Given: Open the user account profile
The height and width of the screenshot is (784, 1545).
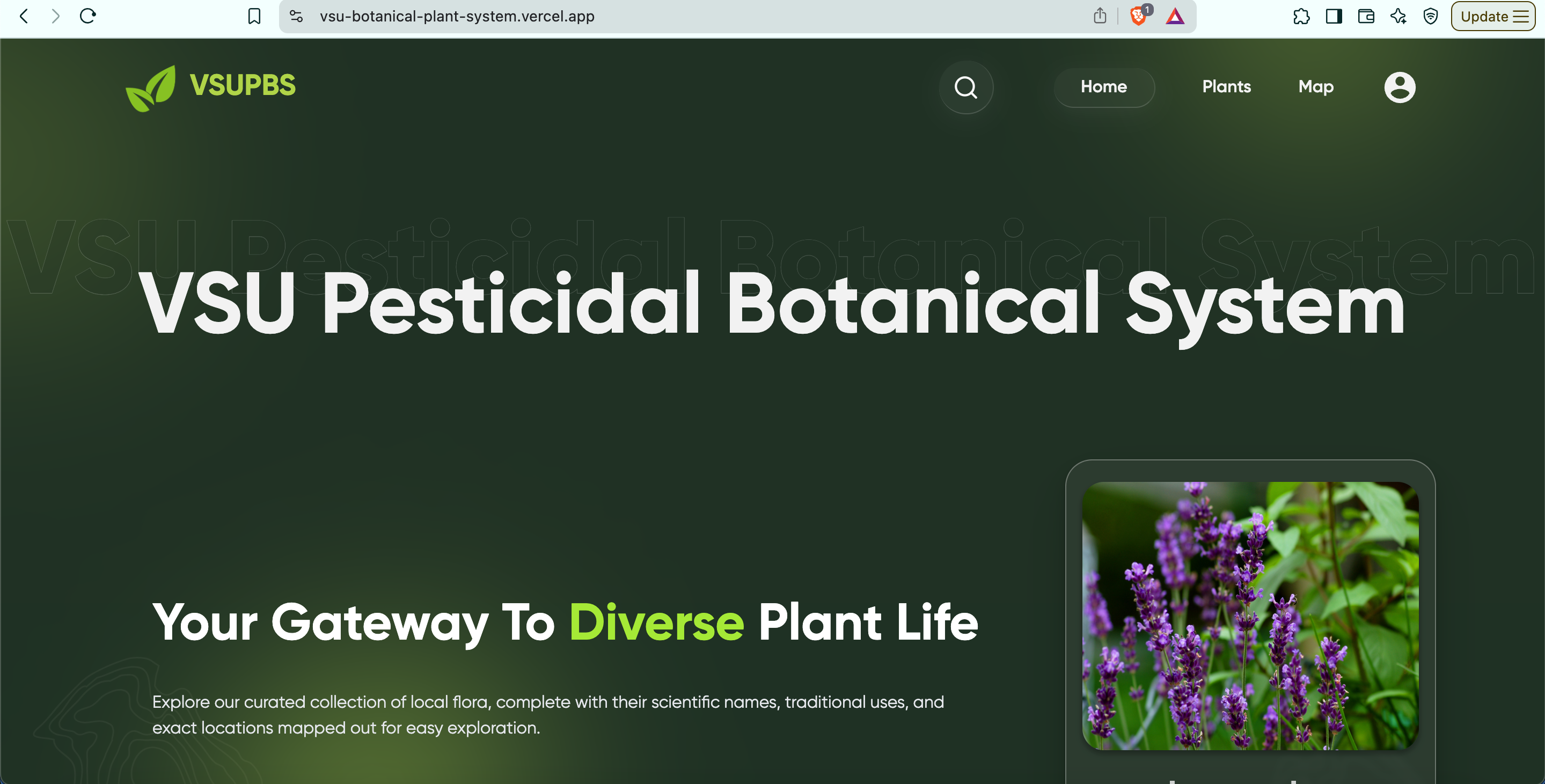Looking at the screenshot, I should click(1399, 87).
